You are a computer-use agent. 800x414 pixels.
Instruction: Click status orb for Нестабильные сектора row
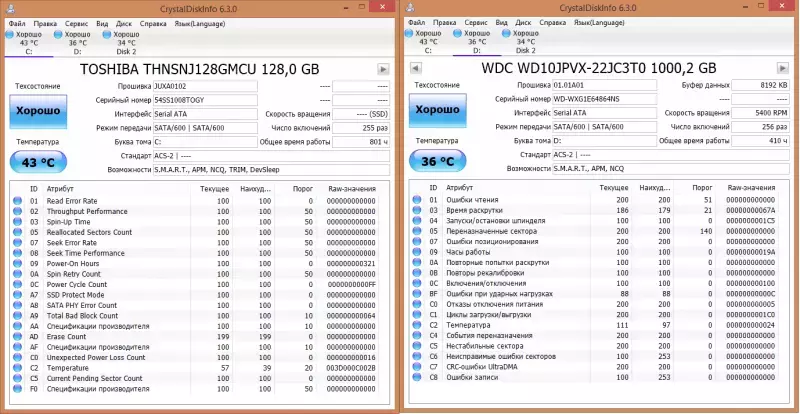[x=417, y=346]
